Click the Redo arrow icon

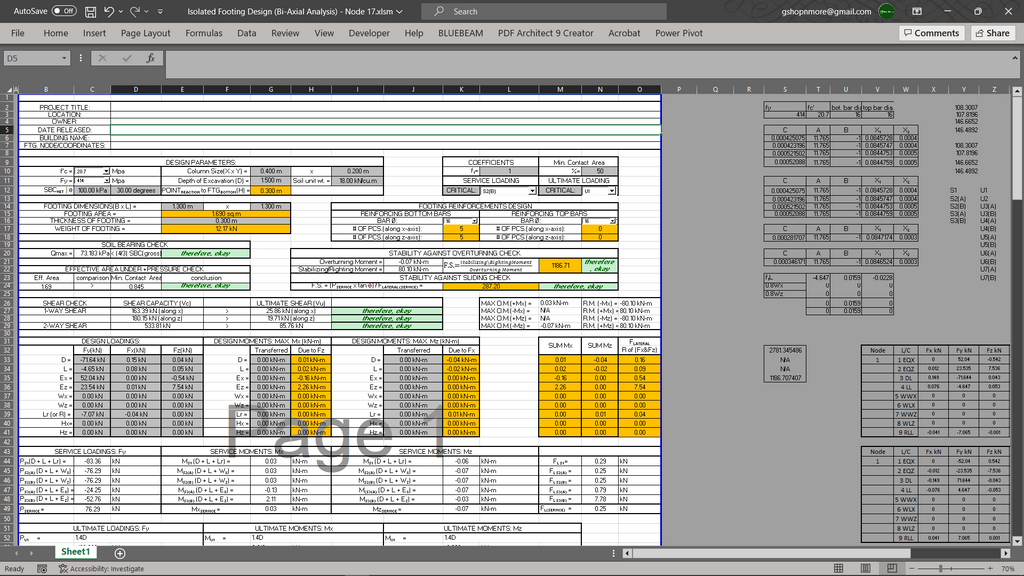(135, 11)
